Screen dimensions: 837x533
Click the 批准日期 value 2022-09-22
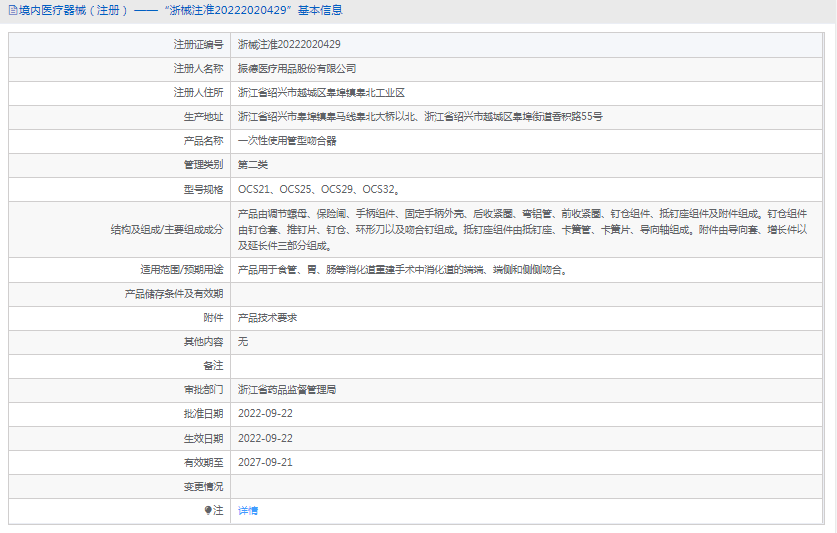pyautogui.click(x=265, y=413)
